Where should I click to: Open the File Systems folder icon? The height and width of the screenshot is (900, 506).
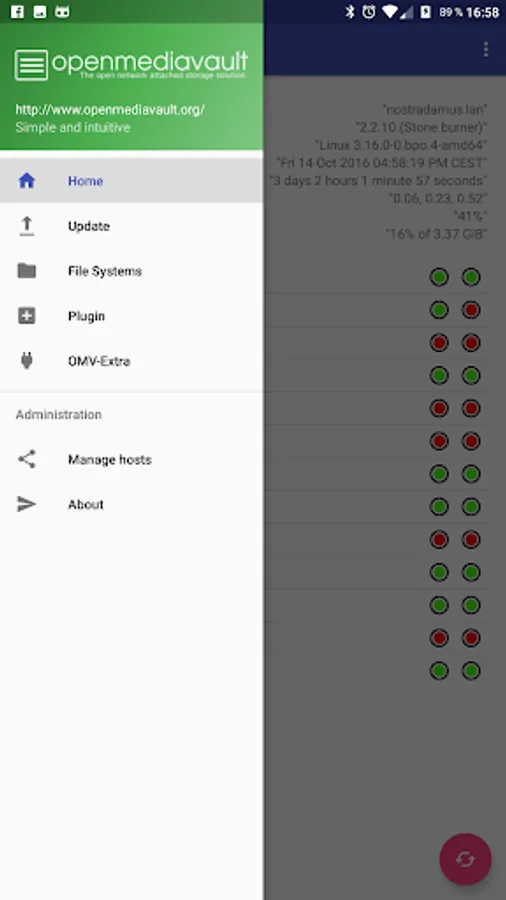pos(26,271)
